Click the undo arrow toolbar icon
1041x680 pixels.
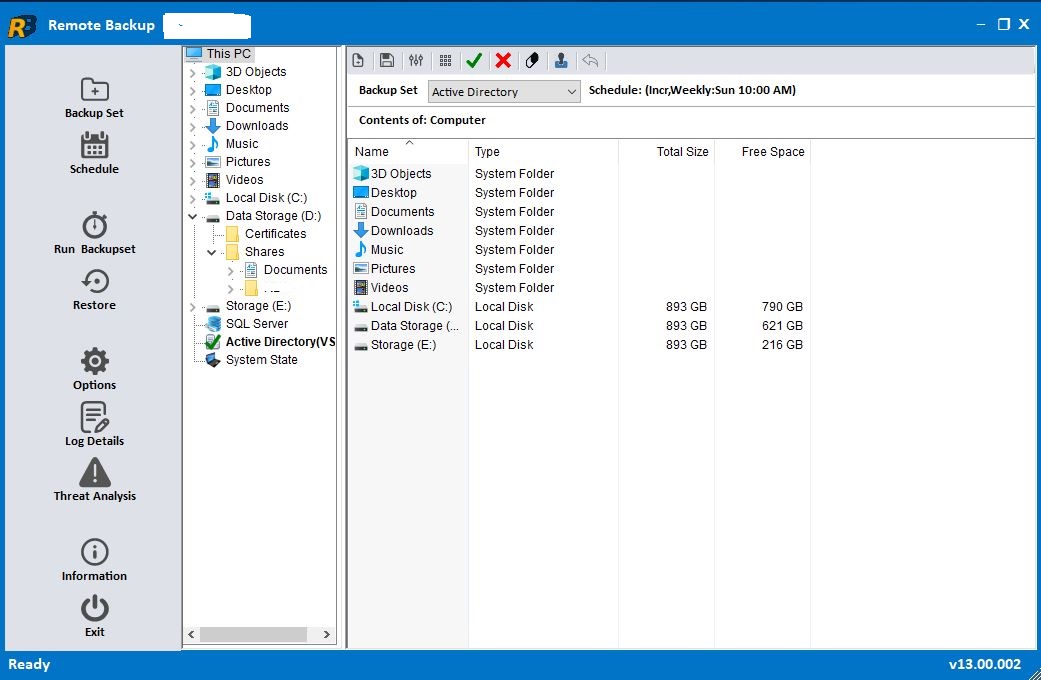(590, 60)
